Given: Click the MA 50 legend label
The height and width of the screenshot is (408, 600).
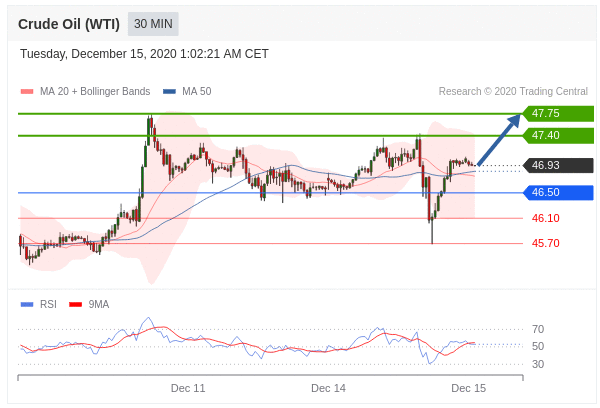Looking at the screenshot, I should point(197,91).
